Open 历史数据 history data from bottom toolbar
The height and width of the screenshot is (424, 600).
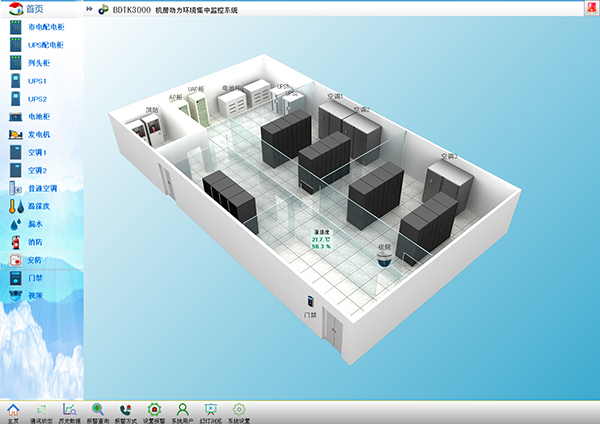70,413
